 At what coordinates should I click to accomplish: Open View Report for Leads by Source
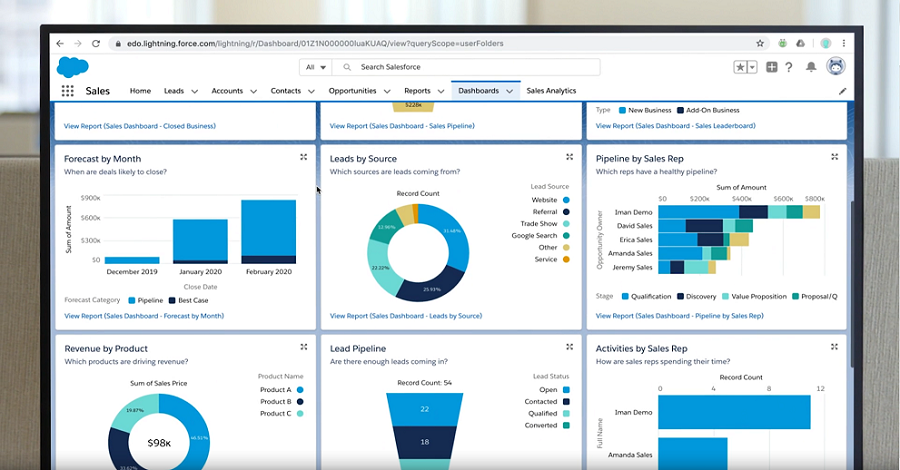[406, 316]
